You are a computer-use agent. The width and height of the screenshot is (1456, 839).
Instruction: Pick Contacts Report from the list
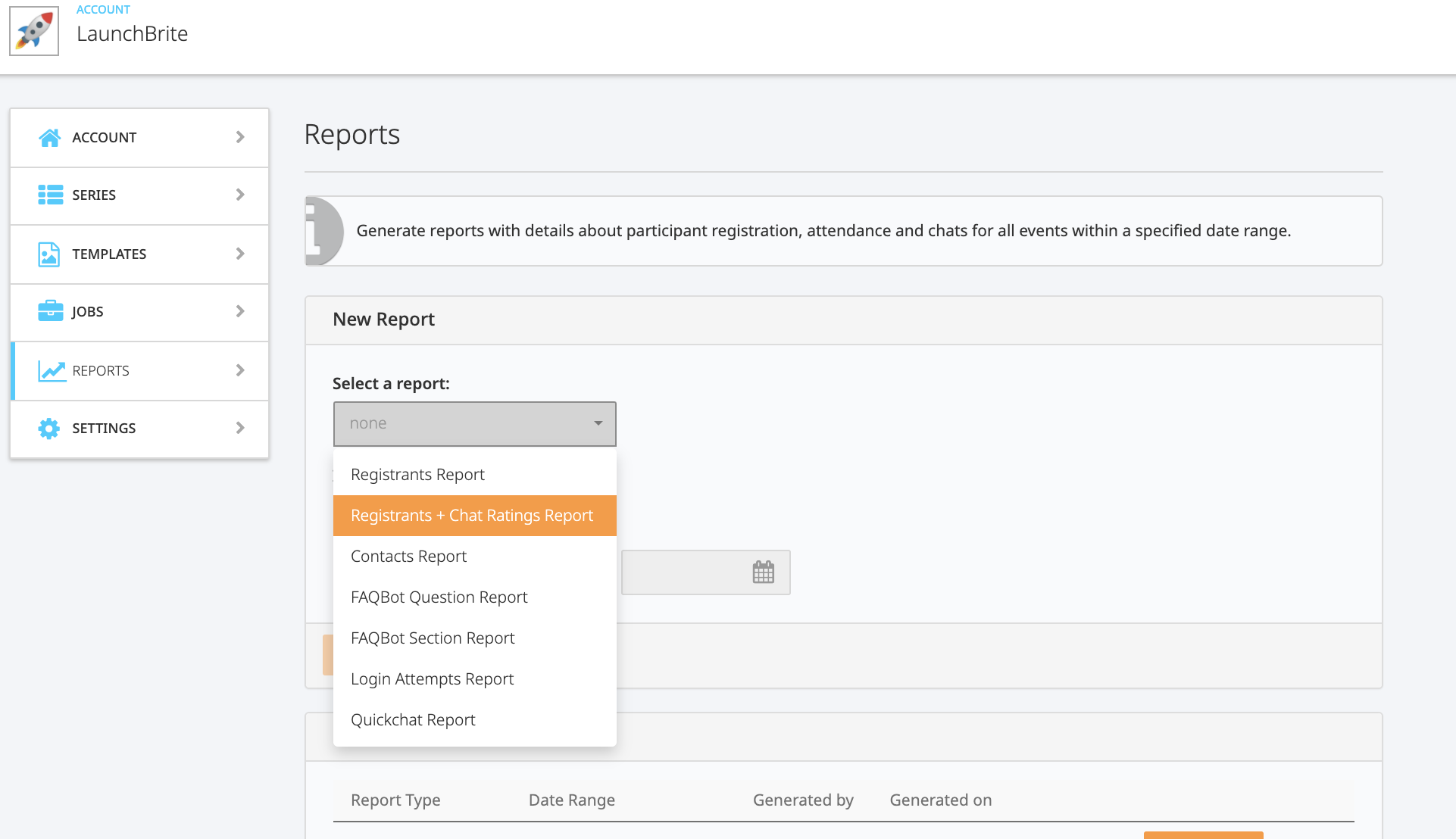coord(408,557)
